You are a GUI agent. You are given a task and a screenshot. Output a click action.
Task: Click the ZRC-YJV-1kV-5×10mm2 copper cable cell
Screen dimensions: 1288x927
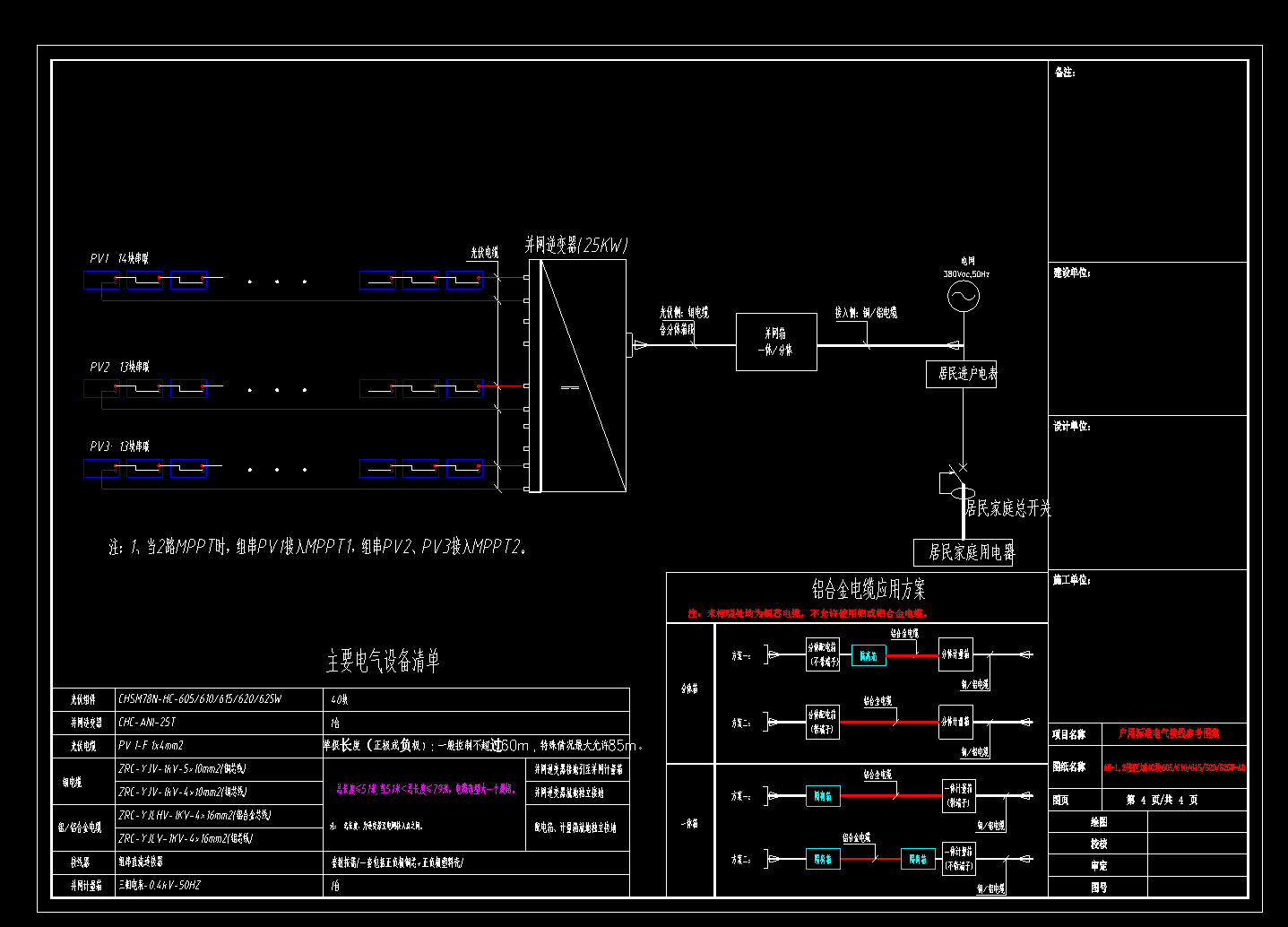[x=220, y=769]
